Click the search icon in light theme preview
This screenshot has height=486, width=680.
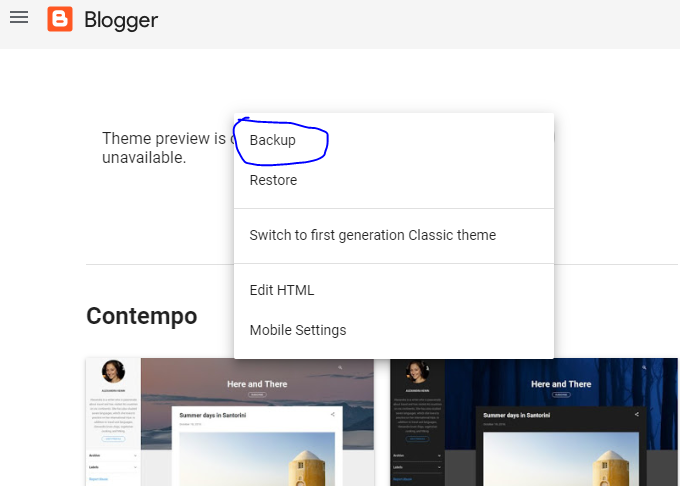pyautogui.click(x=340, y=367)
